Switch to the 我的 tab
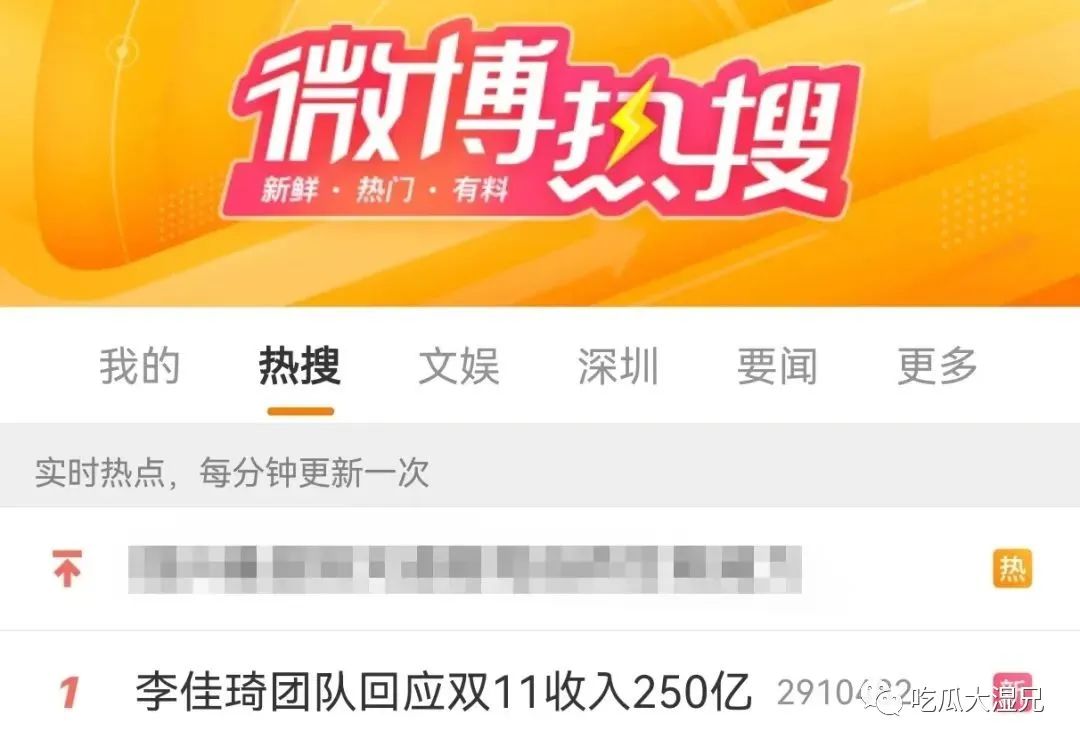This screenshot has height=748, width=1080. coord(140,366)
